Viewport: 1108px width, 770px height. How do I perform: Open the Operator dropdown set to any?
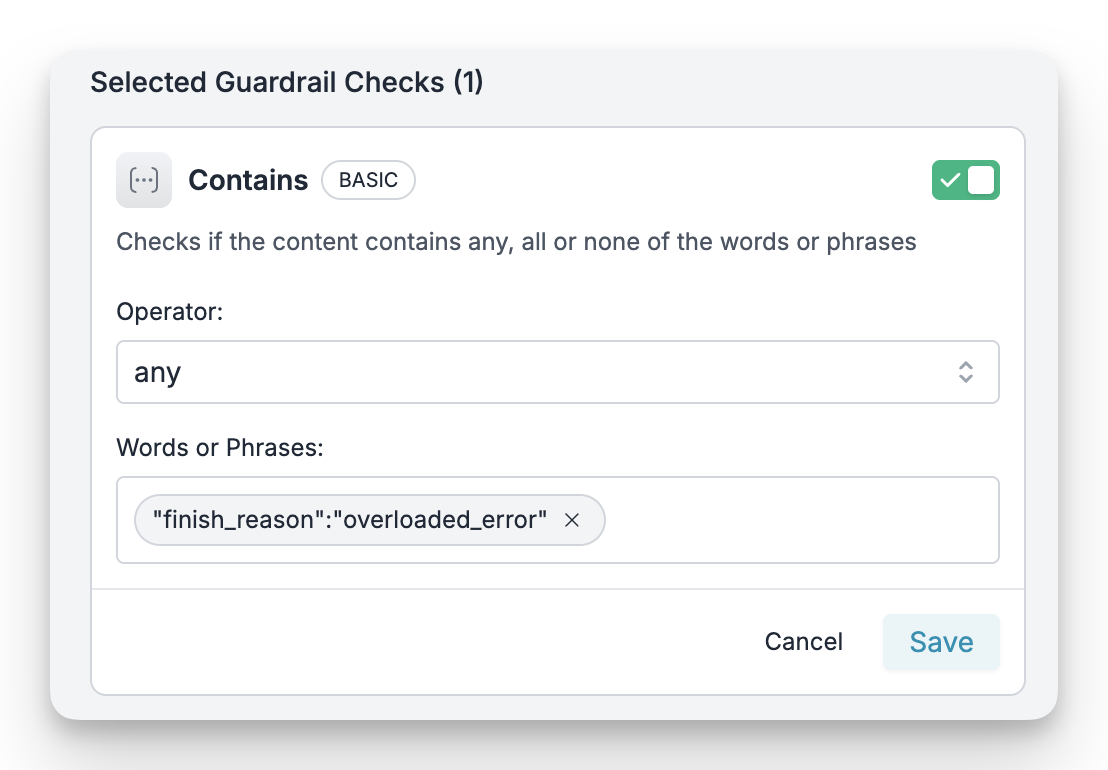pos(558,372)
